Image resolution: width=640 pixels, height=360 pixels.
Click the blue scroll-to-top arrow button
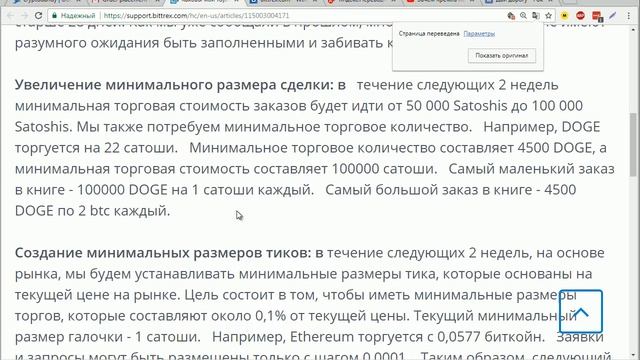click(x=581, y=311)
